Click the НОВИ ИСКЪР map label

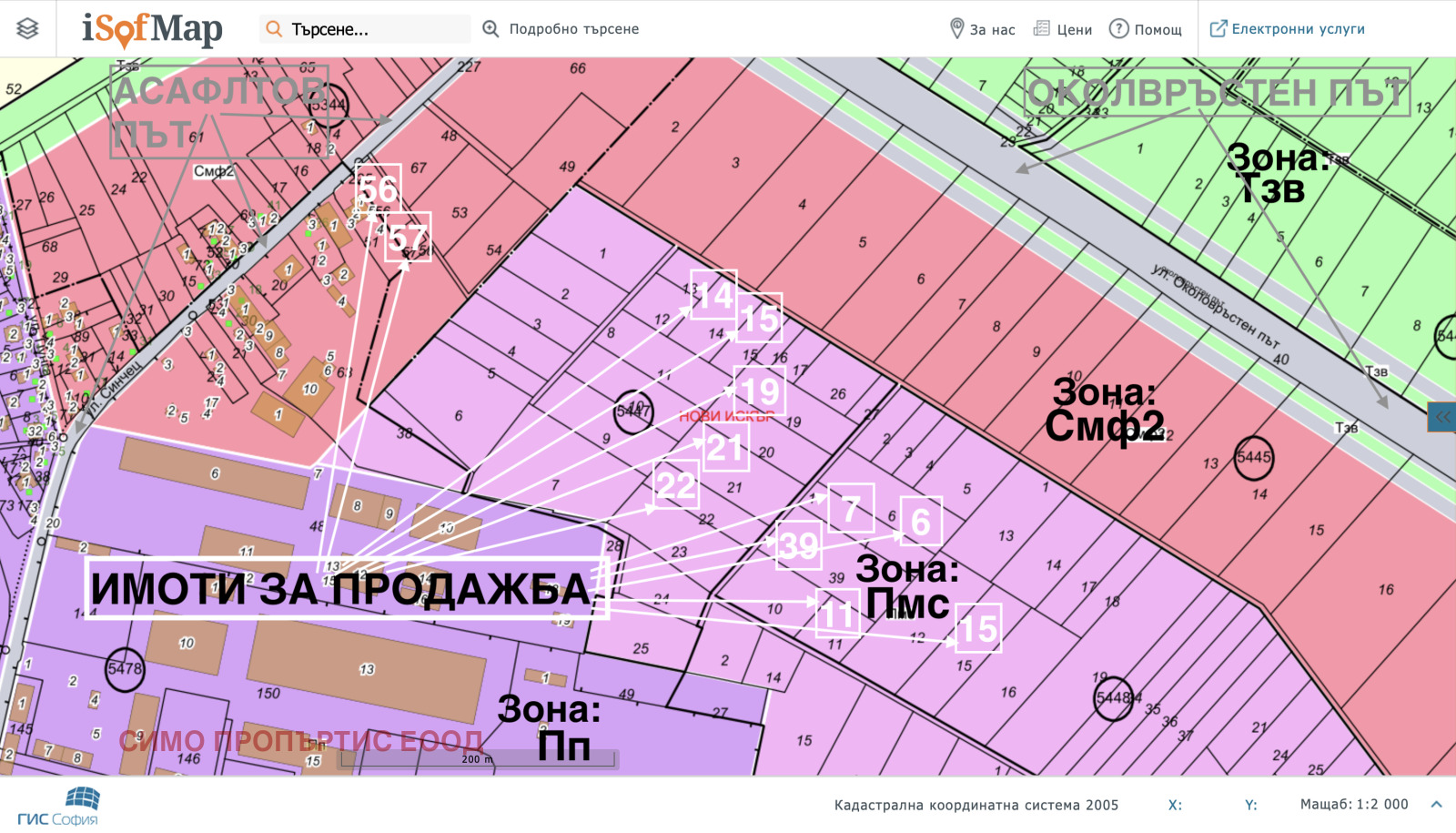click(x=726, y=416)
